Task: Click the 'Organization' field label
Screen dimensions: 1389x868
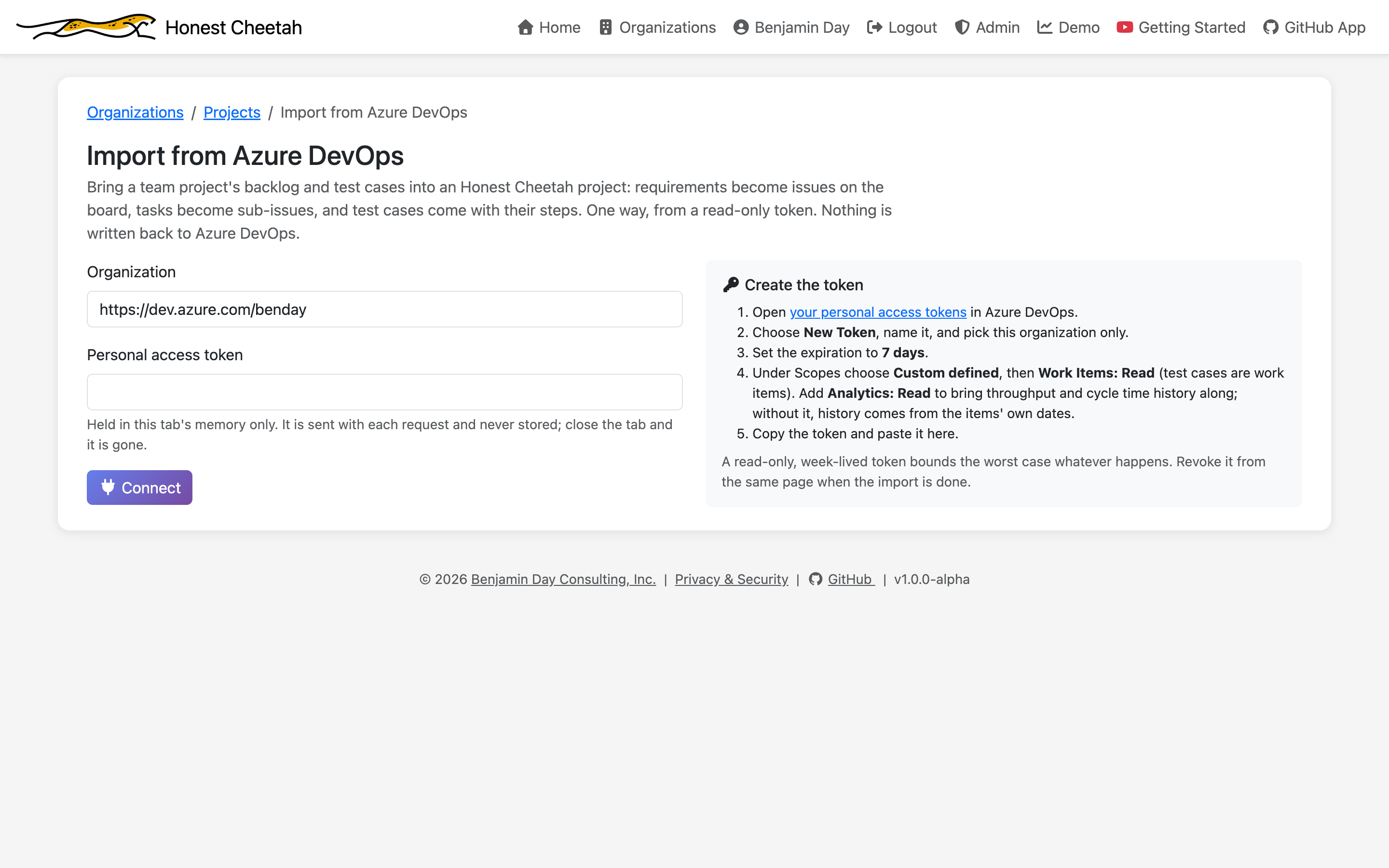Action: [x=132, y=272]
